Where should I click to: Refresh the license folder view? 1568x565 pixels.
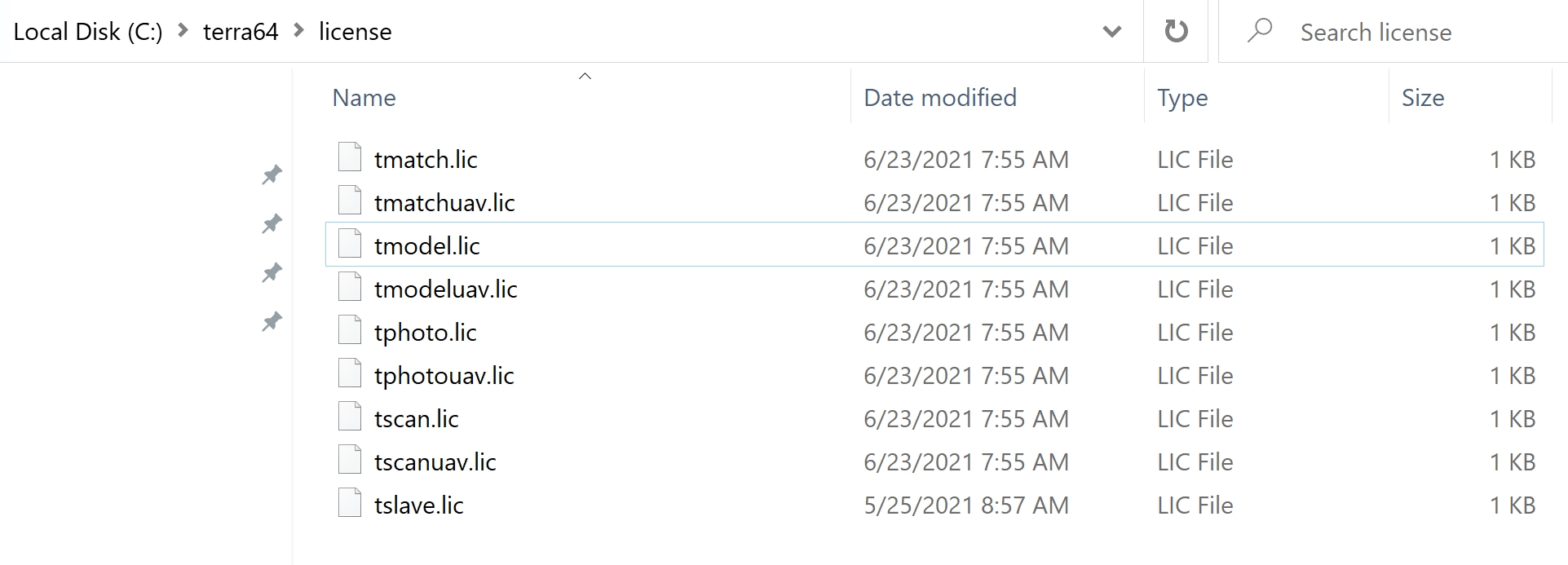pos(1176,32)
